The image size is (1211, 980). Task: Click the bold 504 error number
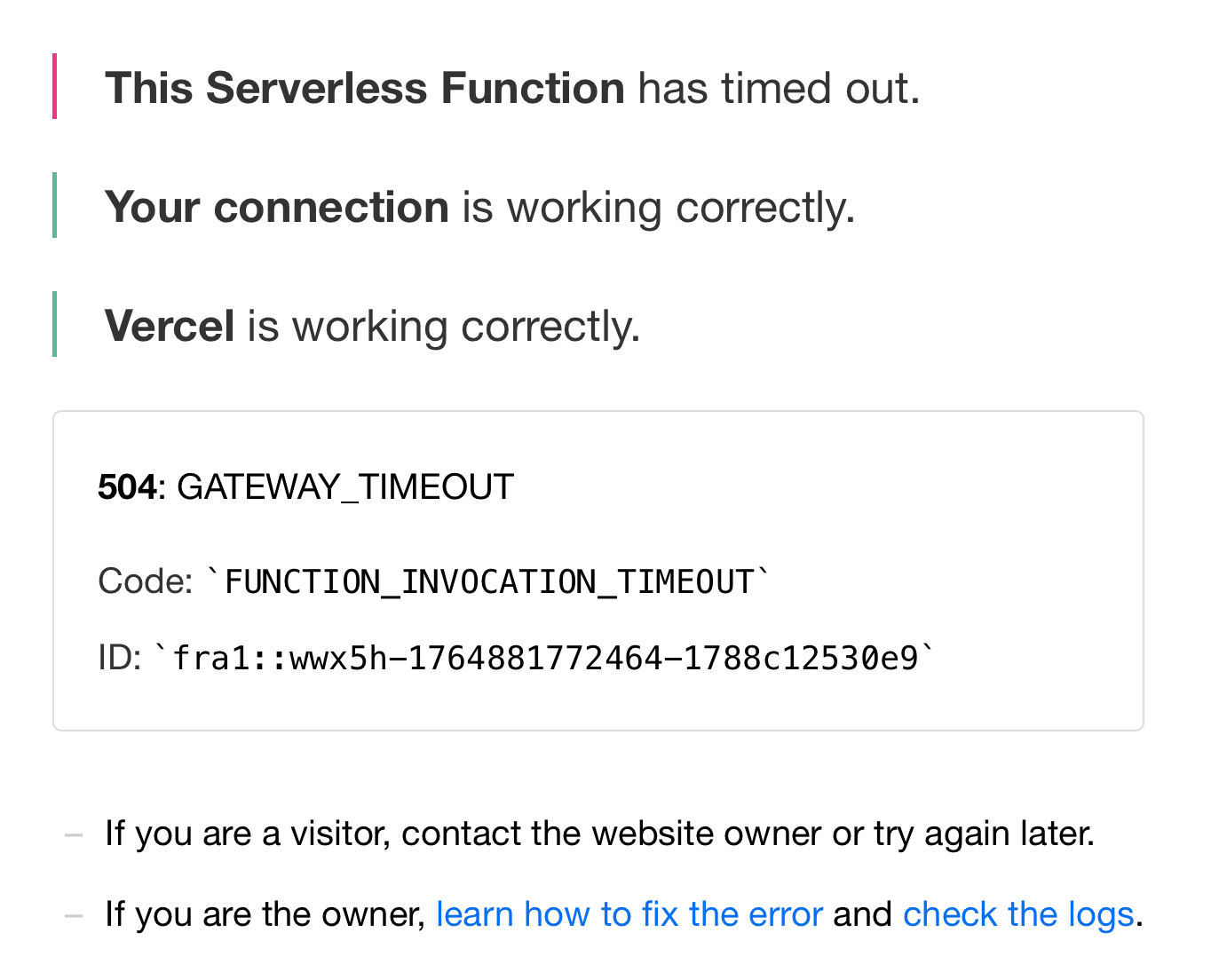(x=127, y=487)
